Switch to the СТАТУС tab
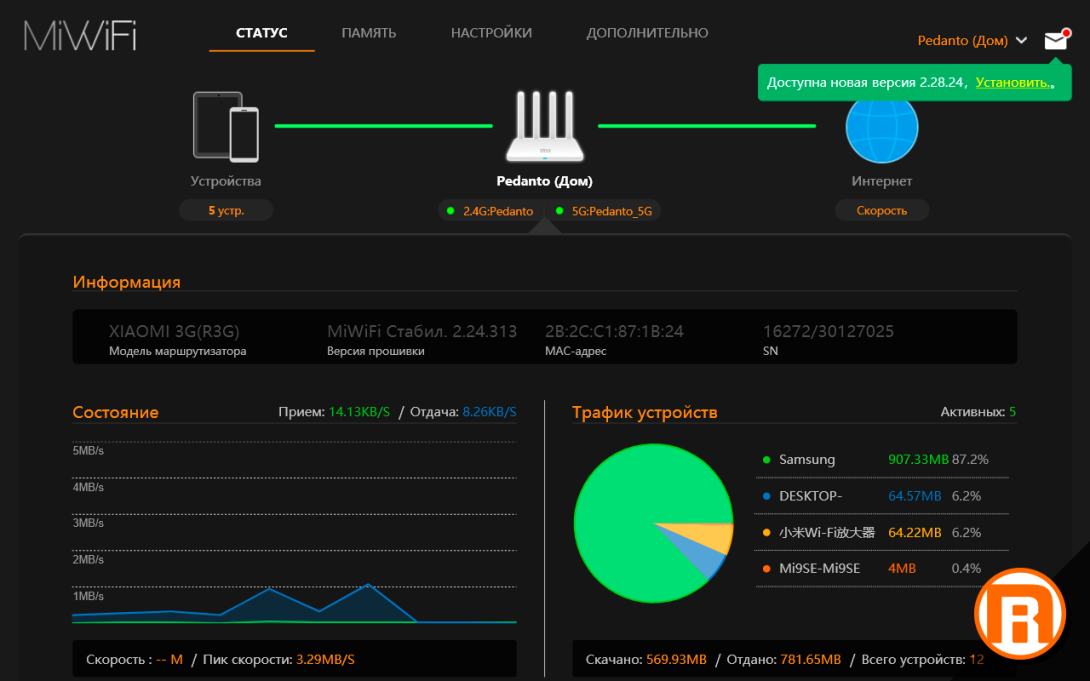This screenshot has height=681, width=1090. [x=261, y=33]
